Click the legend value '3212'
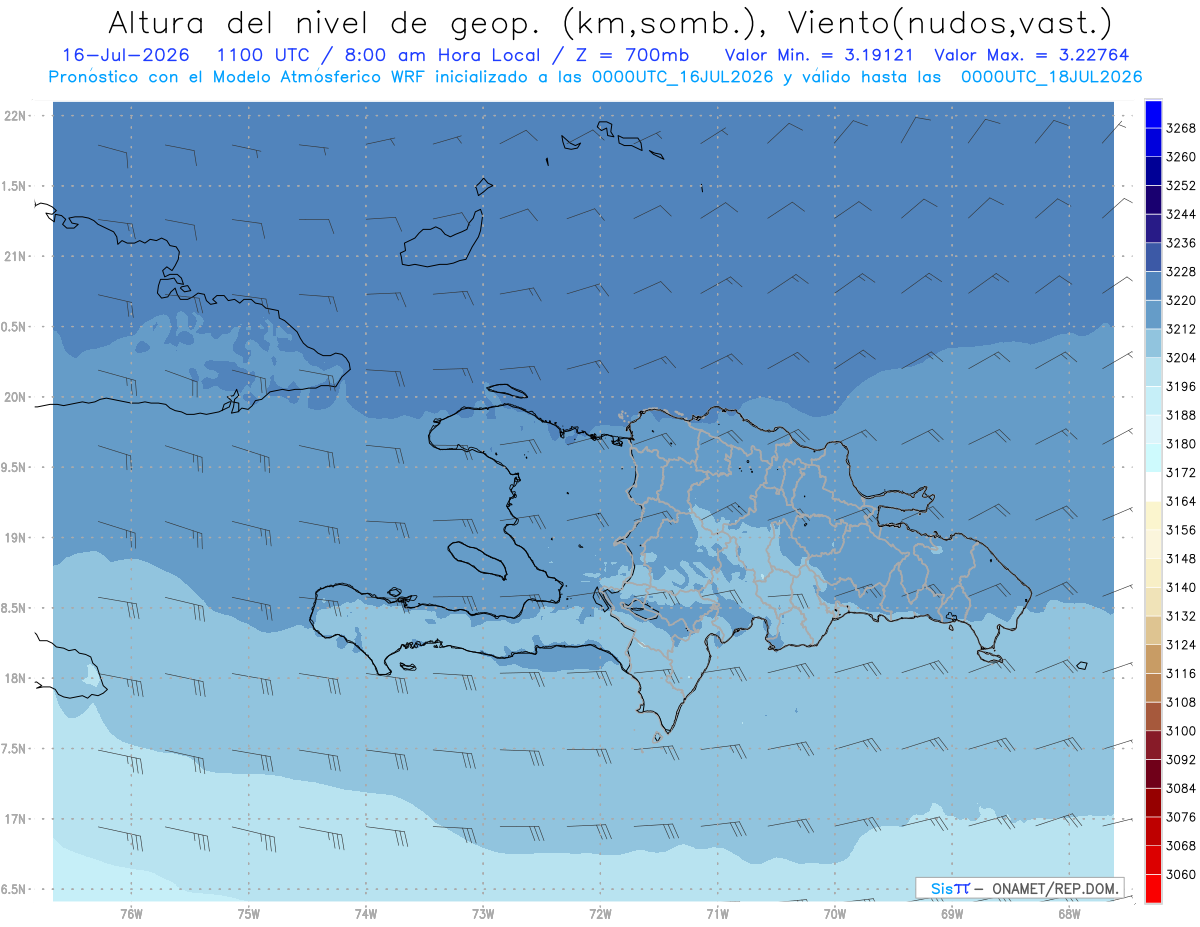 pyautogui.click(x=1181, y=329)
